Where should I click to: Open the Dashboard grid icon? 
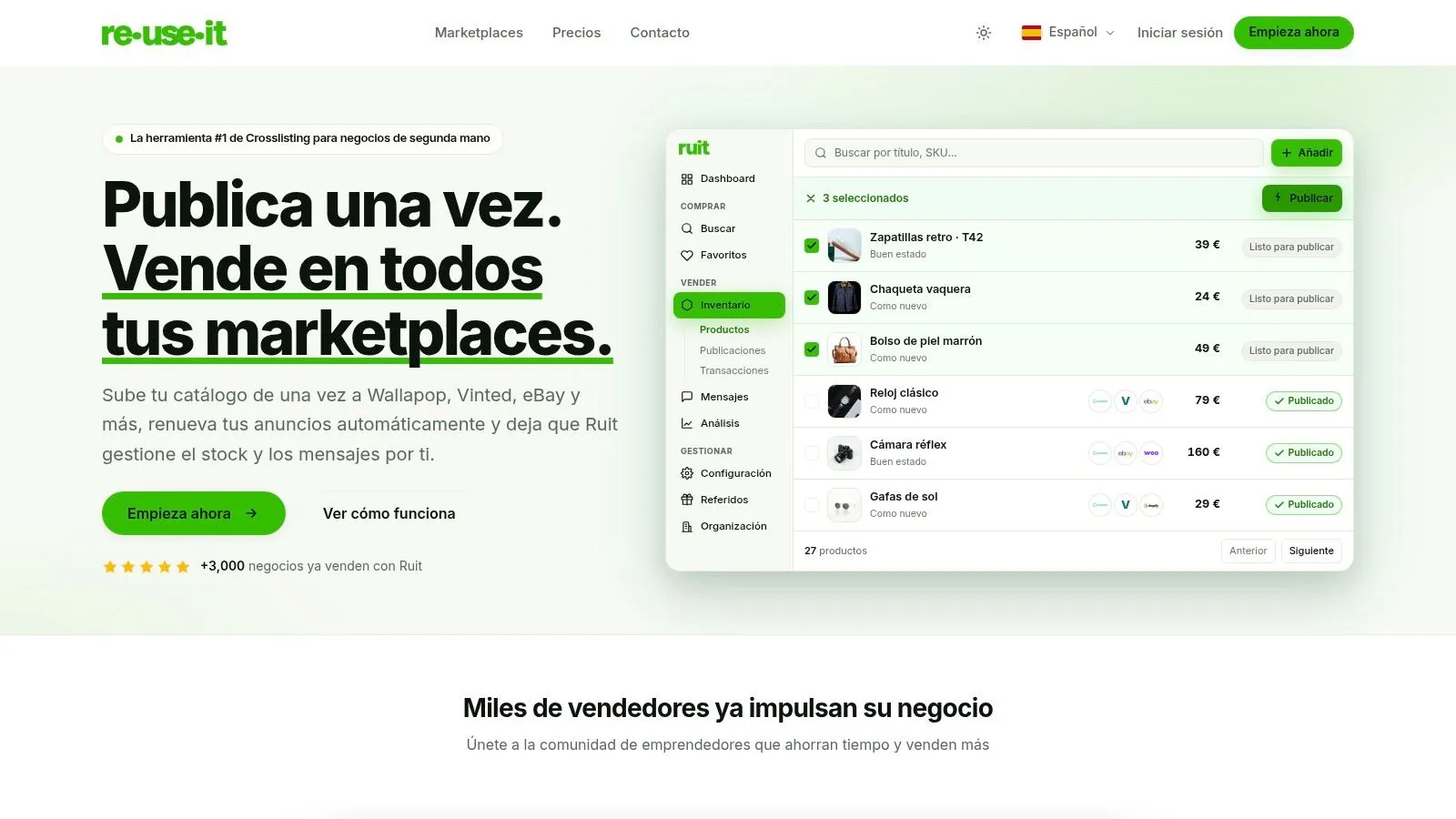pyautogui.click(x=687, y=179)
